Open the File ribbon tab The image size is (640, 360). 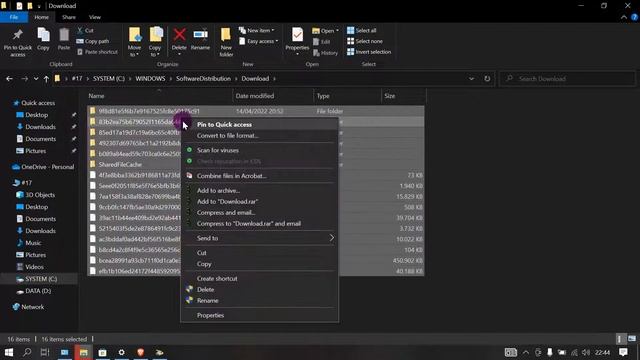(14, 17)
